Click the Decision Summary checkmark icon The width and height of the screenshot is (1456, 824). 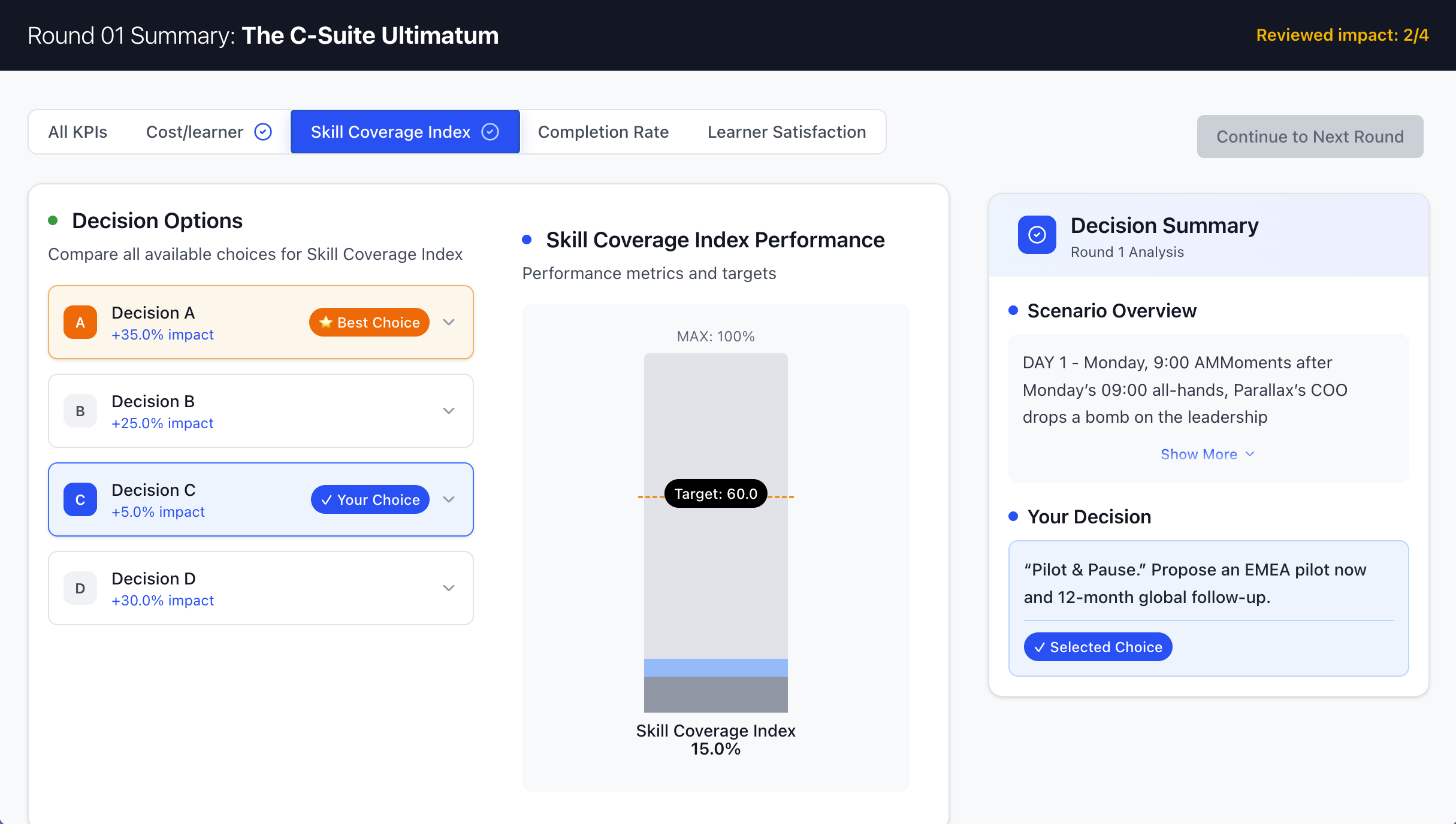(x=1037, y=235)
